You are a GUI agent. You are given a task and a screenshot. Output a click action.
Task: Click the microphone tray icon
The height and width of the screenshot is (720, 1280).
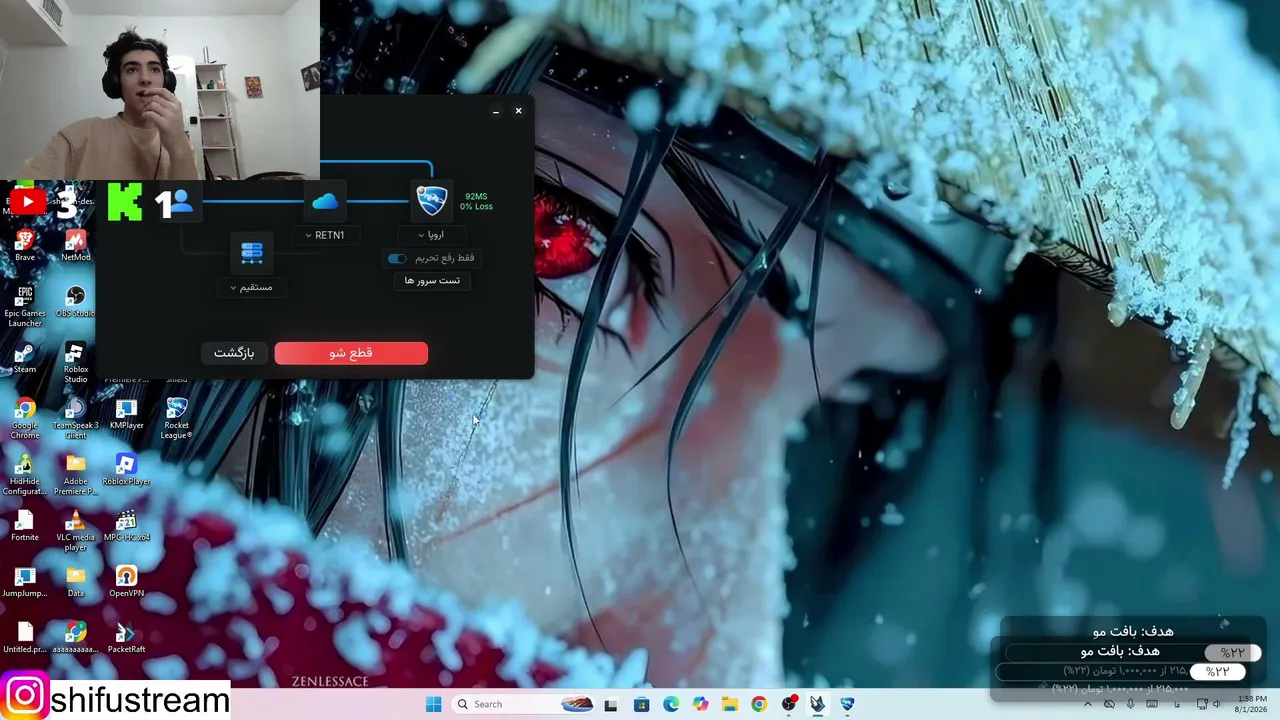tap(1131, 704)
